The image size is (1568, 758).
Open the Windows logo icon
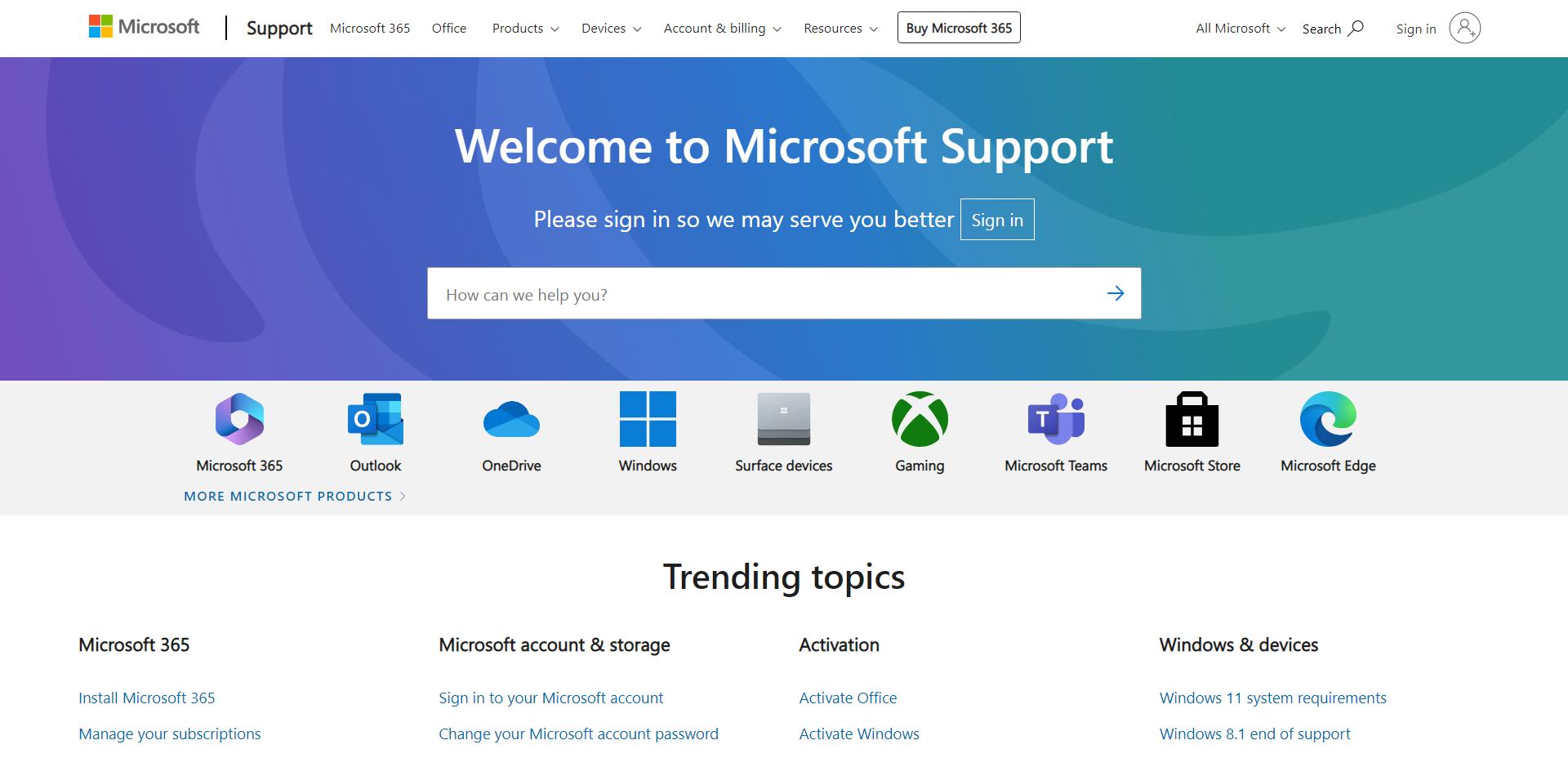coord(648,419)
